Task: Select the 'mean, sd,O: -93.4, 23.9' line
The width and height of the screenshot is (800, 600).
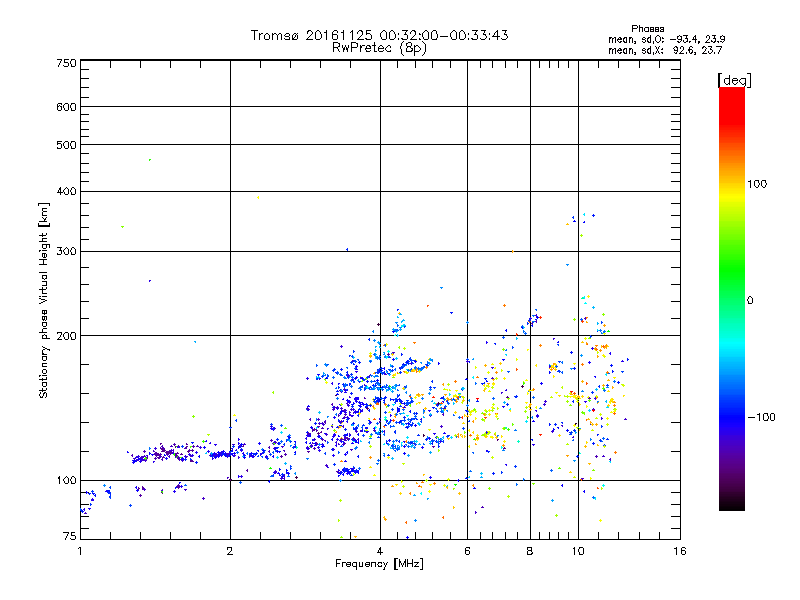Action: [666, 39]
